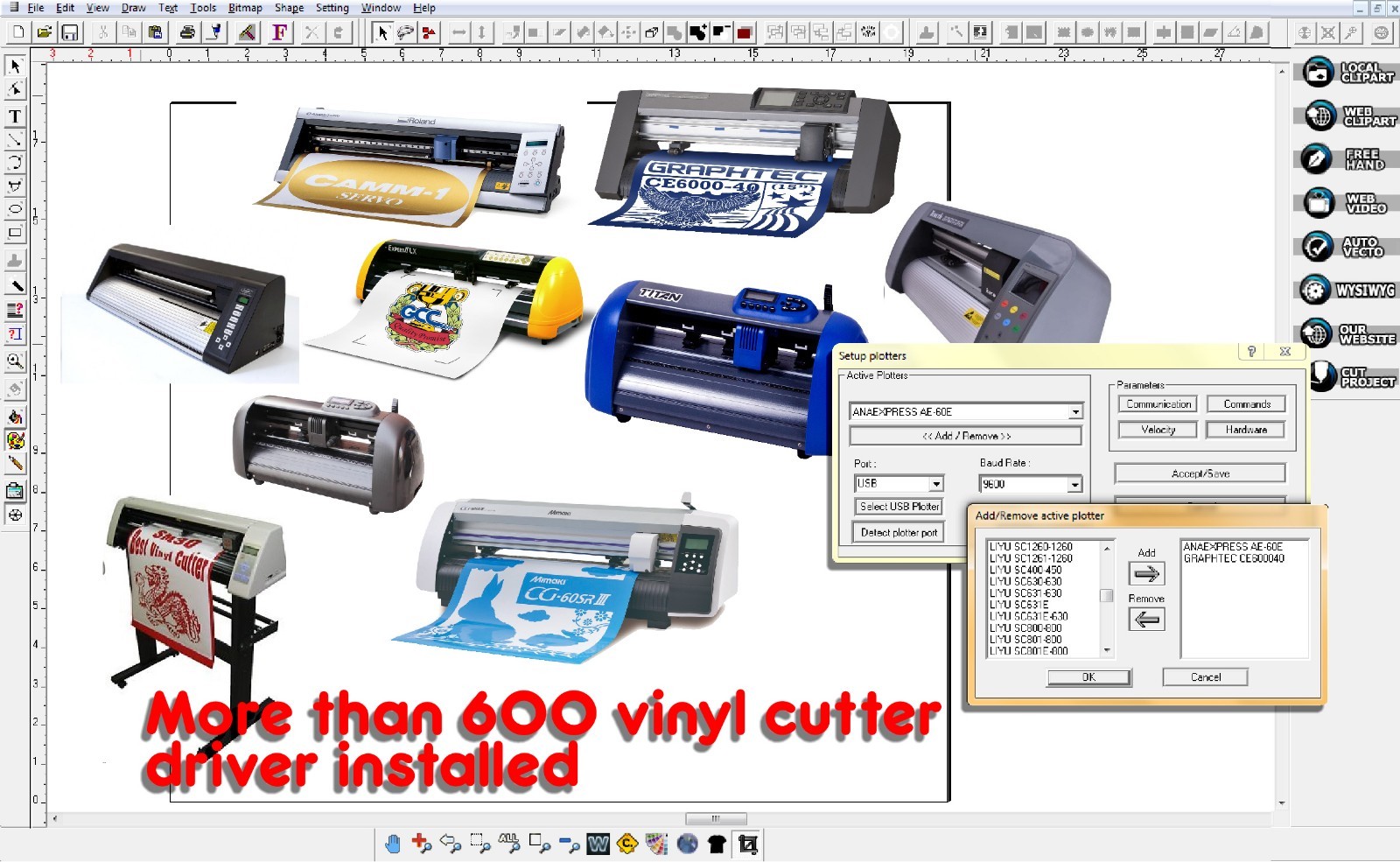The height and width of the screenshot is (862, 1400).
Task: Select the zoom magnifier tool
Action: [x=15, y=361]
